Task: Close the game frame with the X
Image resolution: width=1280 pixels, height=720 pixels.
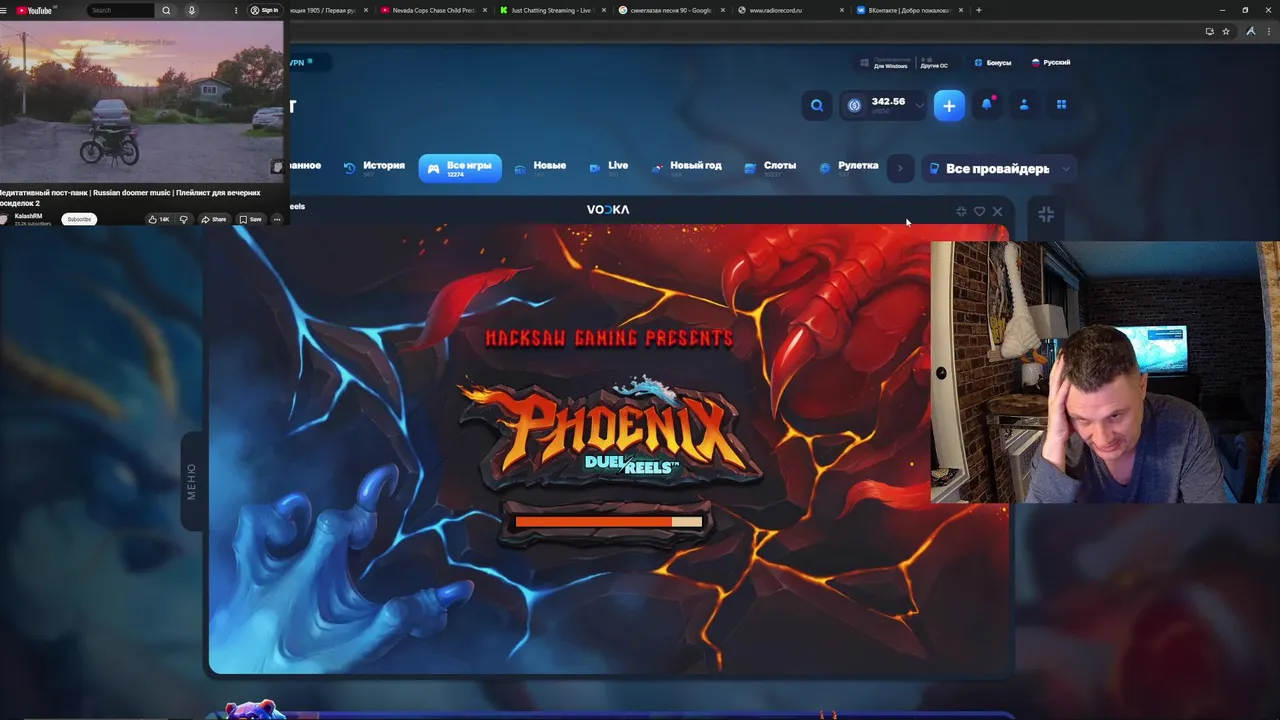Action: pyautogui.click(x=997, y=211)
